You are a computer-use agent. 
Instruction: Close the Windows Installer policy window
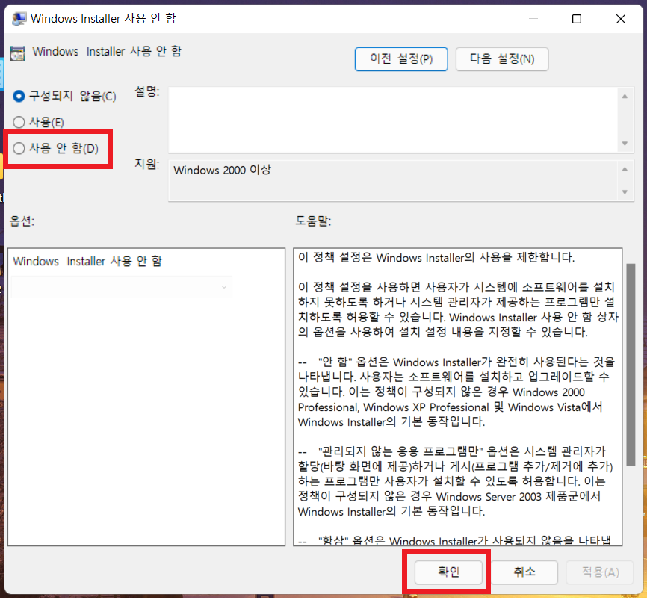(620, 19)
